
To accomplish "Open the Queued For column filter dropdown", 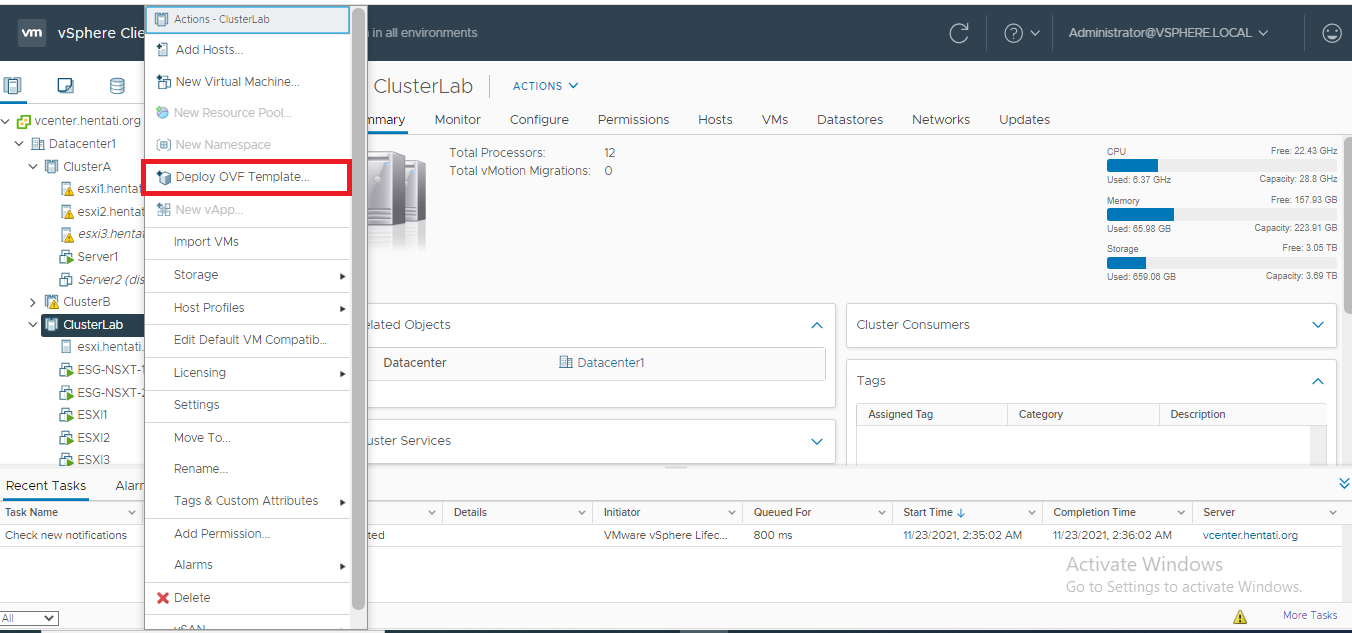I will click(x=882, y=513).
